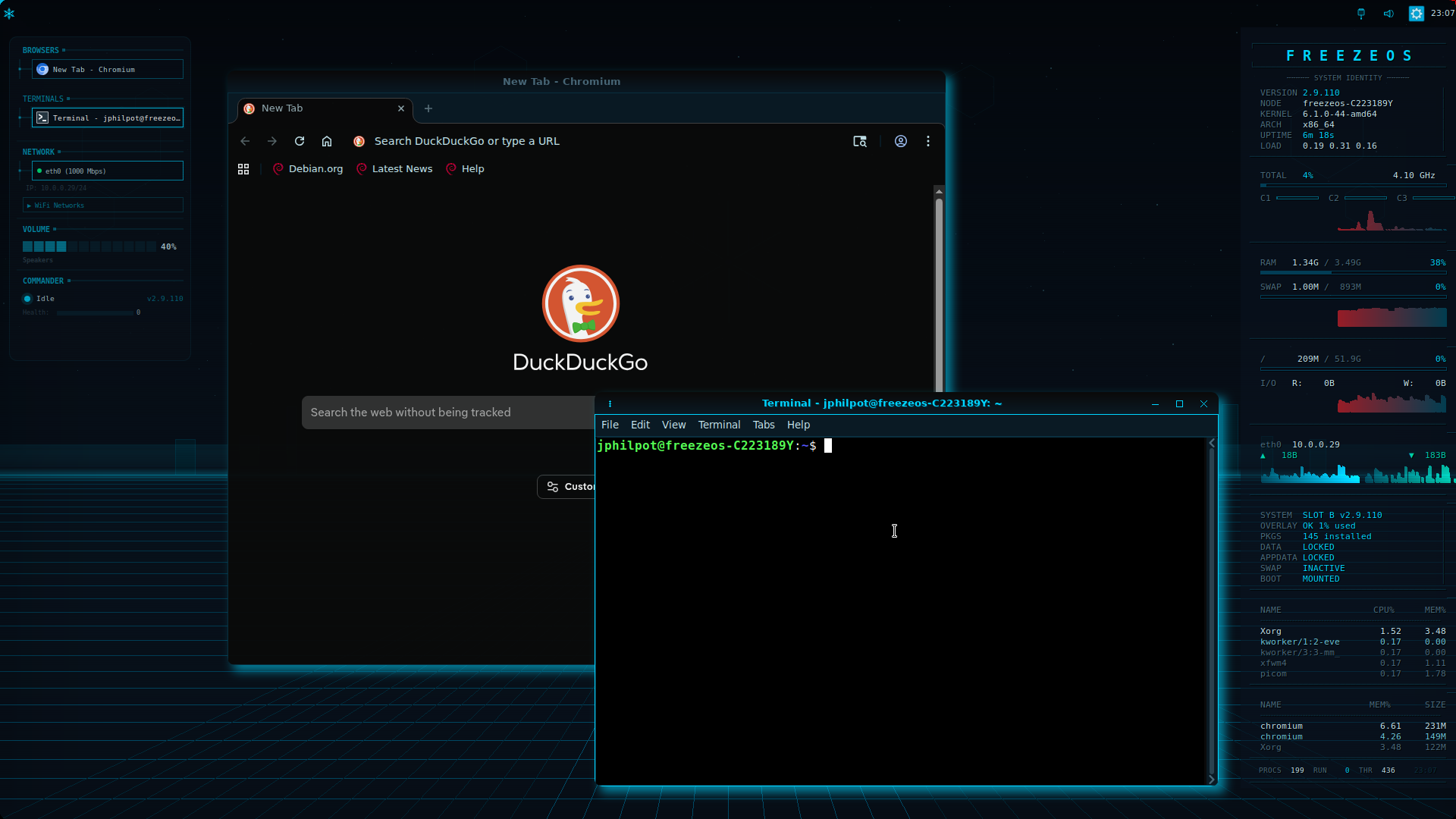Open the View menu in Terminal

673,425
